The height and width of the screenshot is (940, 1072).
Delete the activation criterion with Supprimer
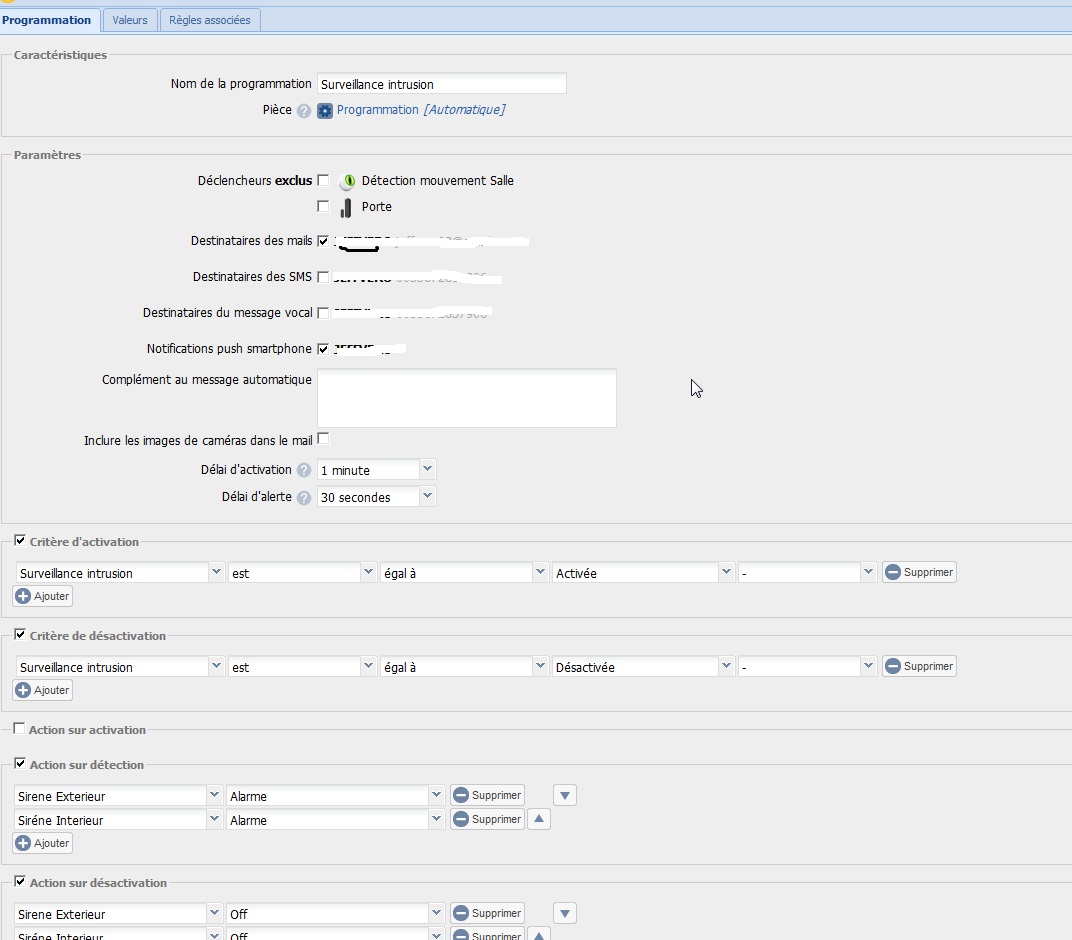coord(919,573)
